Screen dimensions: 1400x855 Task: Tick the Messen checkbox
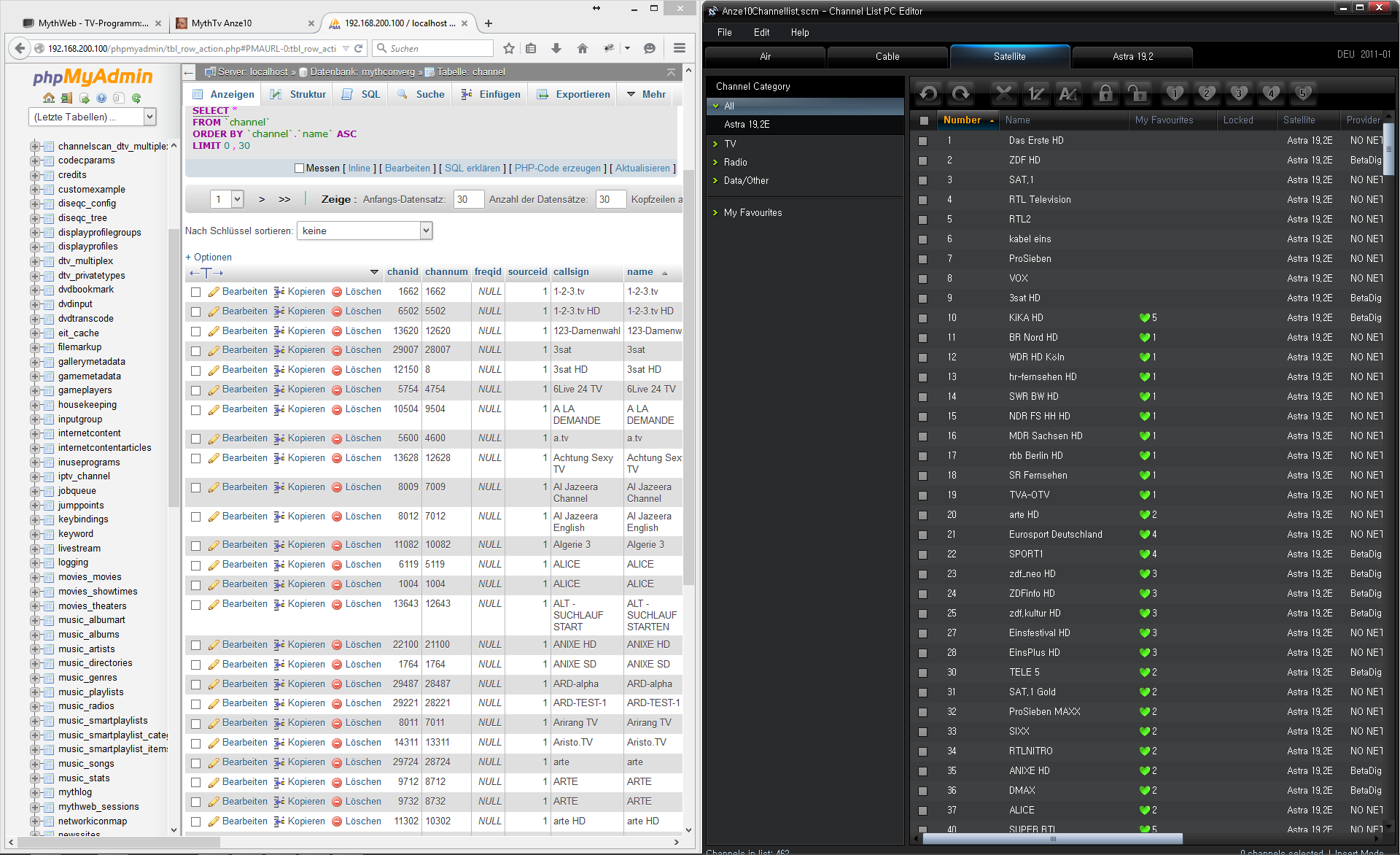point(299,169)
